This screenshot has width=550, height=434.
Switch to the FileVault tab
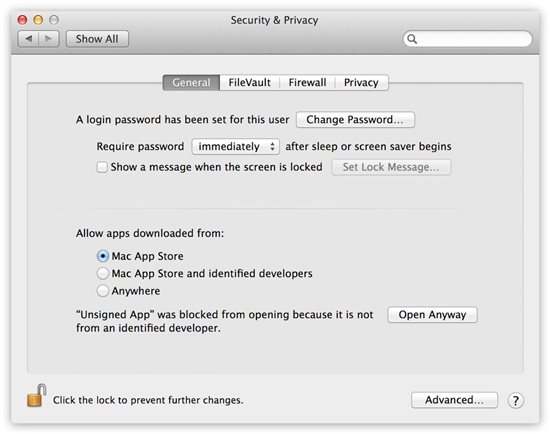point(249,82)
